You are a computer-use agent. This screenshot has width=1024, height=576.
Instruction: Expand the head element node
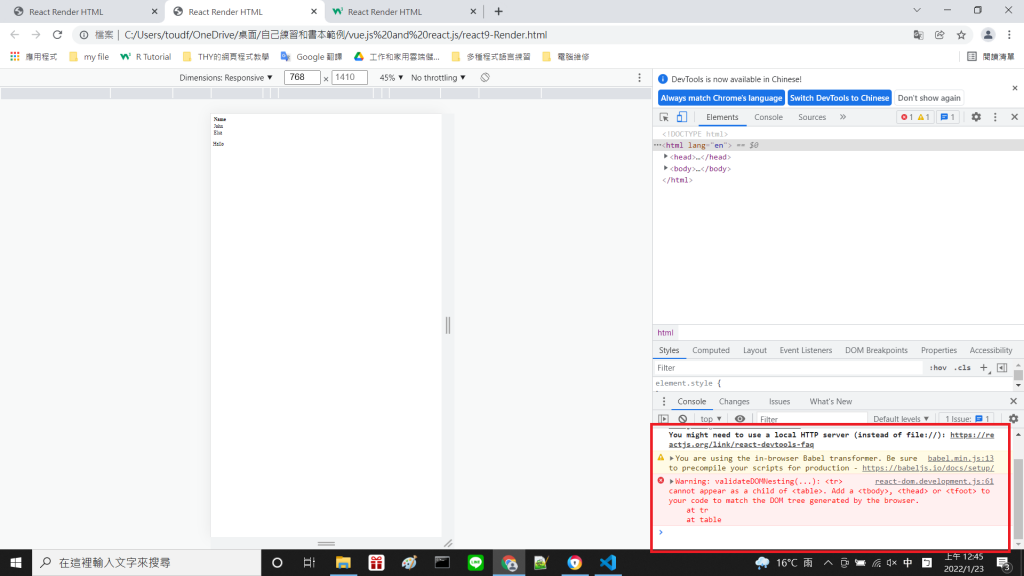coord(665,157)
